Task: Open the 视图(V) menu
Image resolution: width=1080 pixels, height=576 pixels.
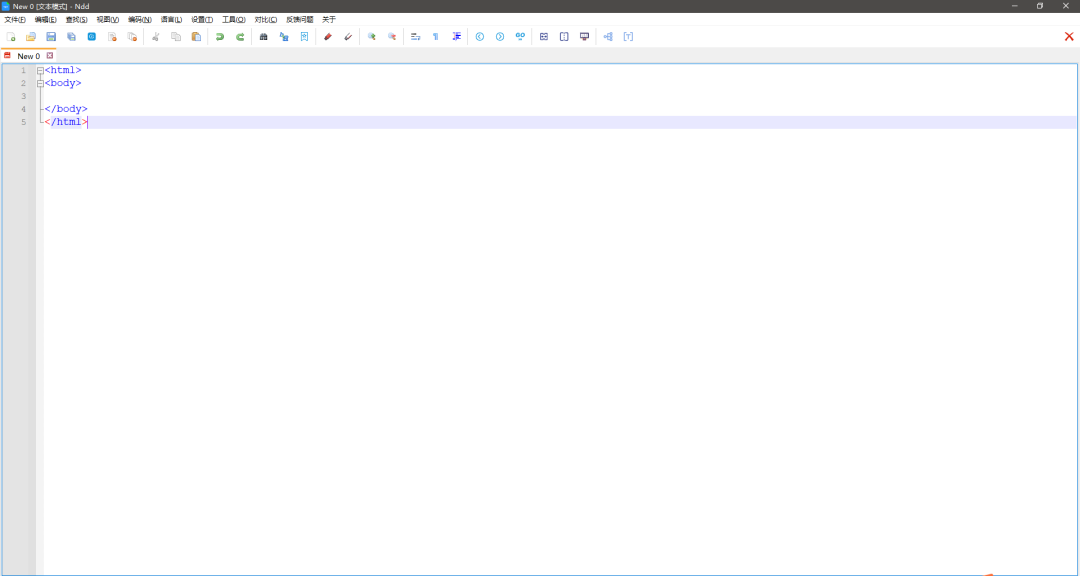Action: coord(107,20)
